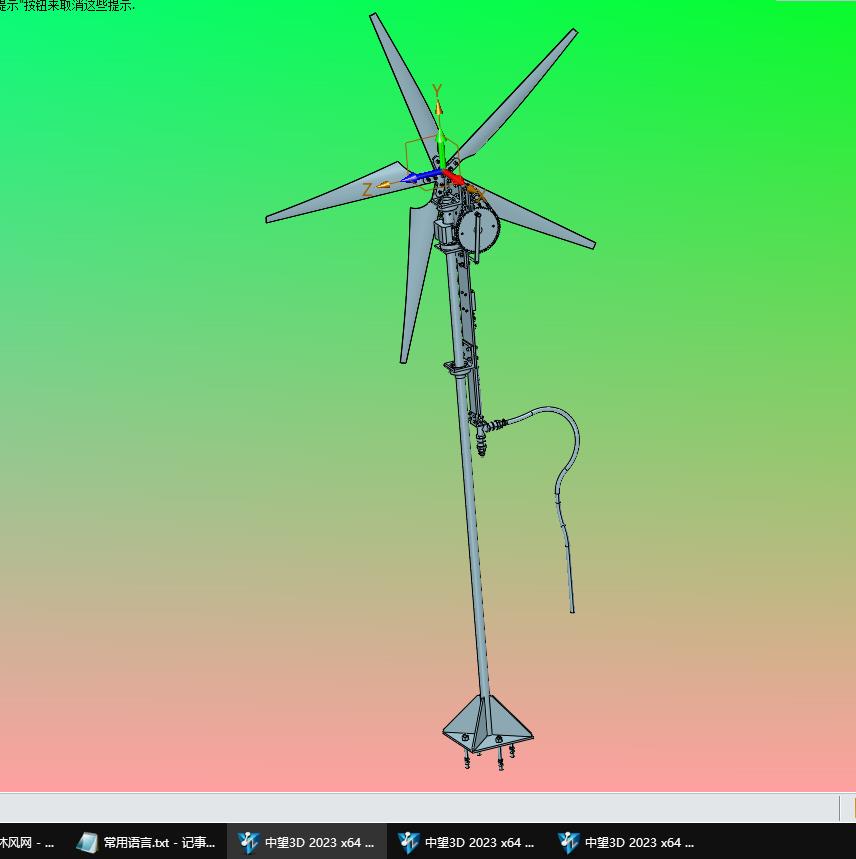This screenshot has height=859, width=856.
Task: Open the 常用语言.txt Notepad taskbar button
Action: point(147,842)
